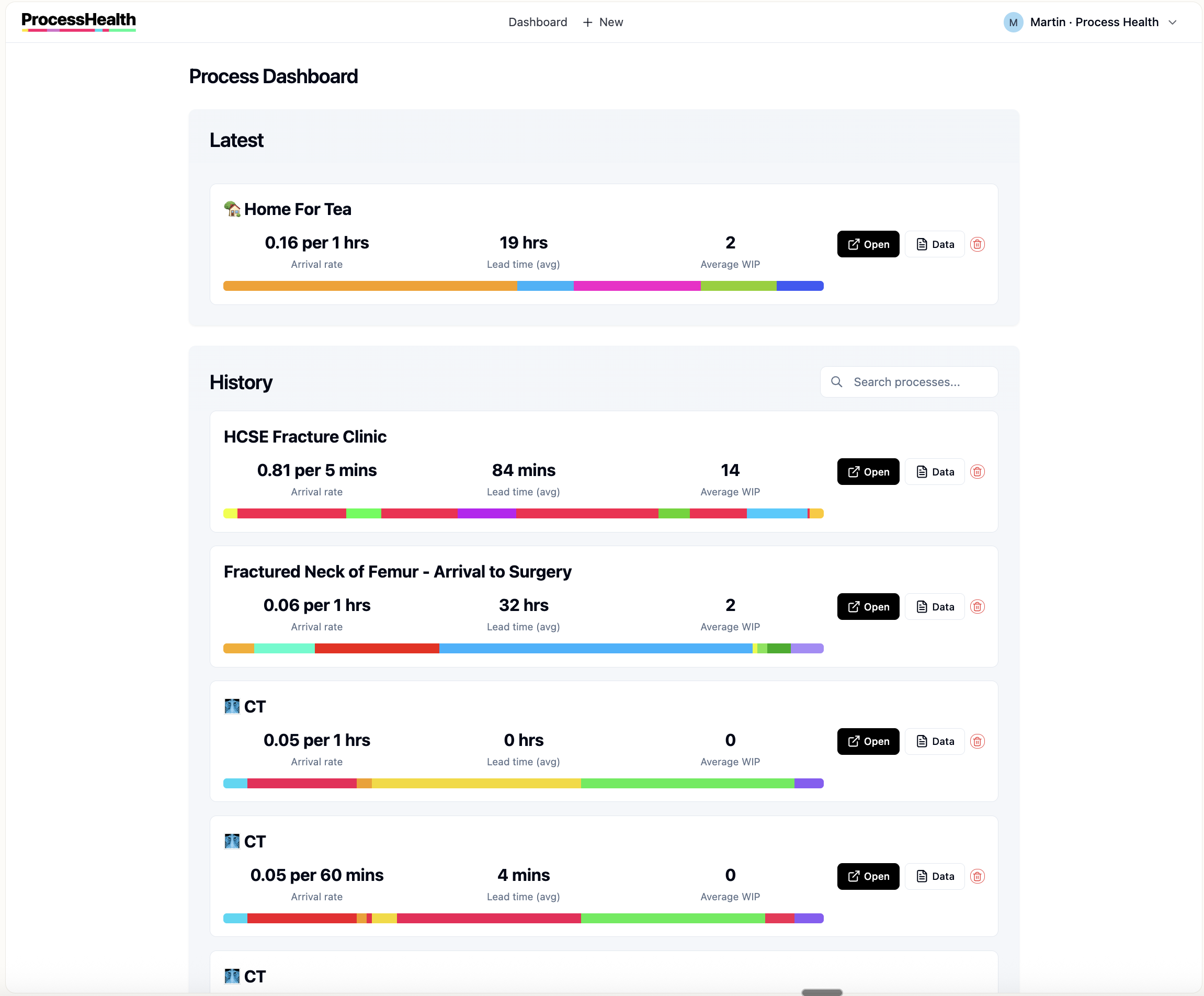Click Average WIP value 14
This screenshot has height=996, width=1204.
(x=730, y=470)
